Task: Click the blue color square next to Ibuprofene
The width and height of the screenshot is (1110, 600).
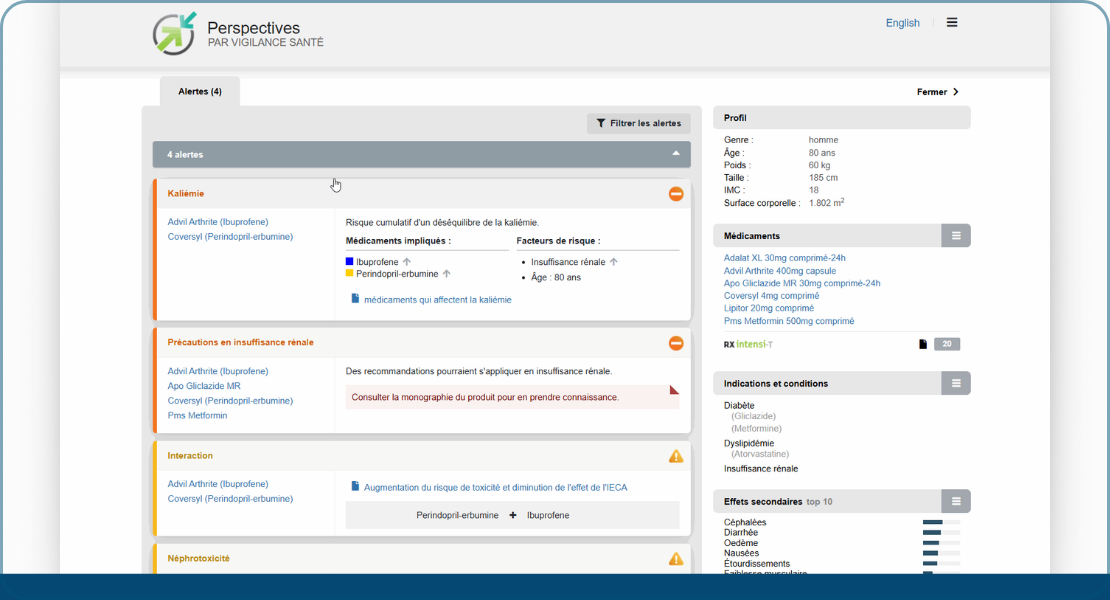Action: pyautogui.click(x=348, y=259)
